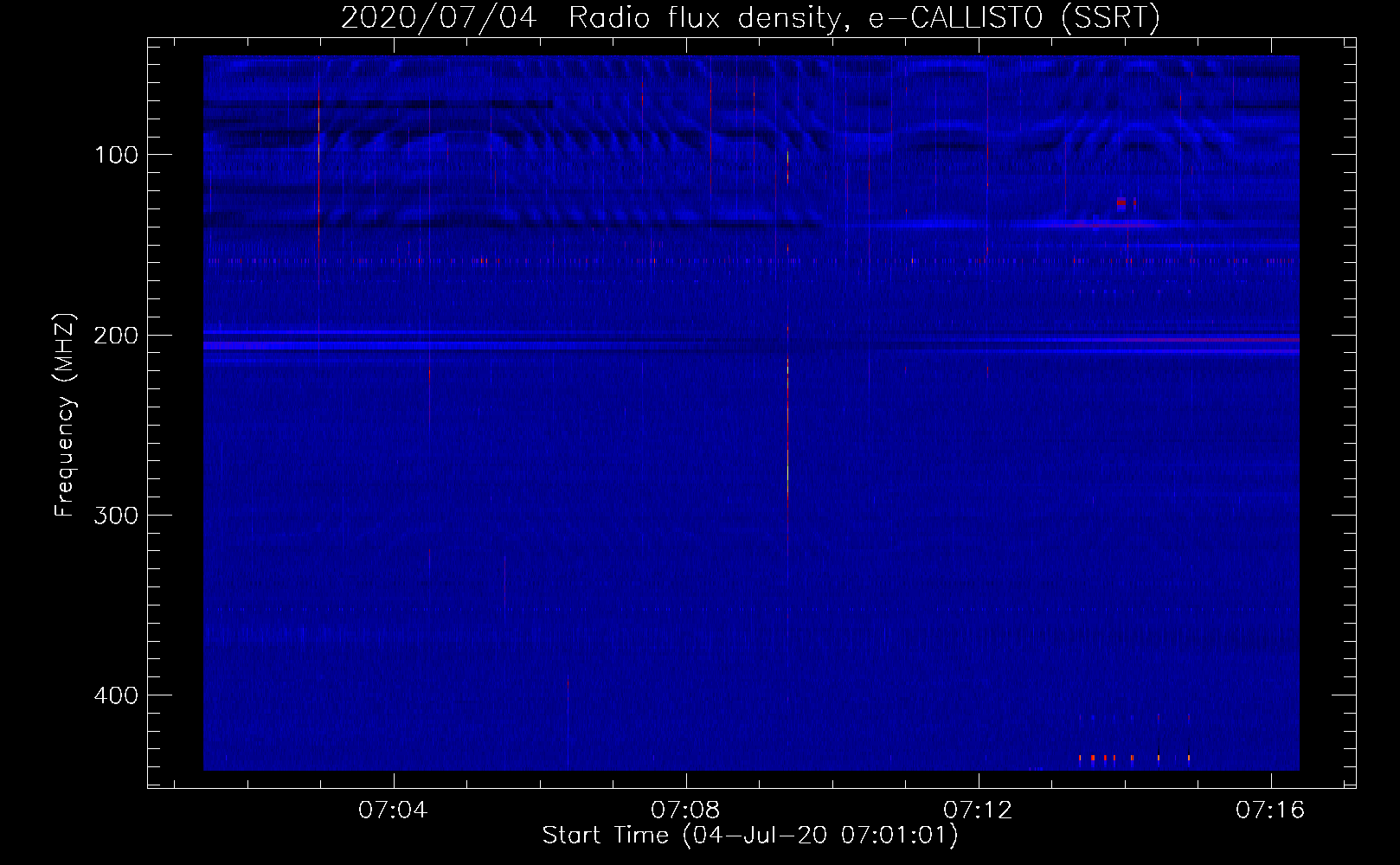Click the y-axis tick label "200"
This screenshot has width=1400, height=865.
pos(116,336)
